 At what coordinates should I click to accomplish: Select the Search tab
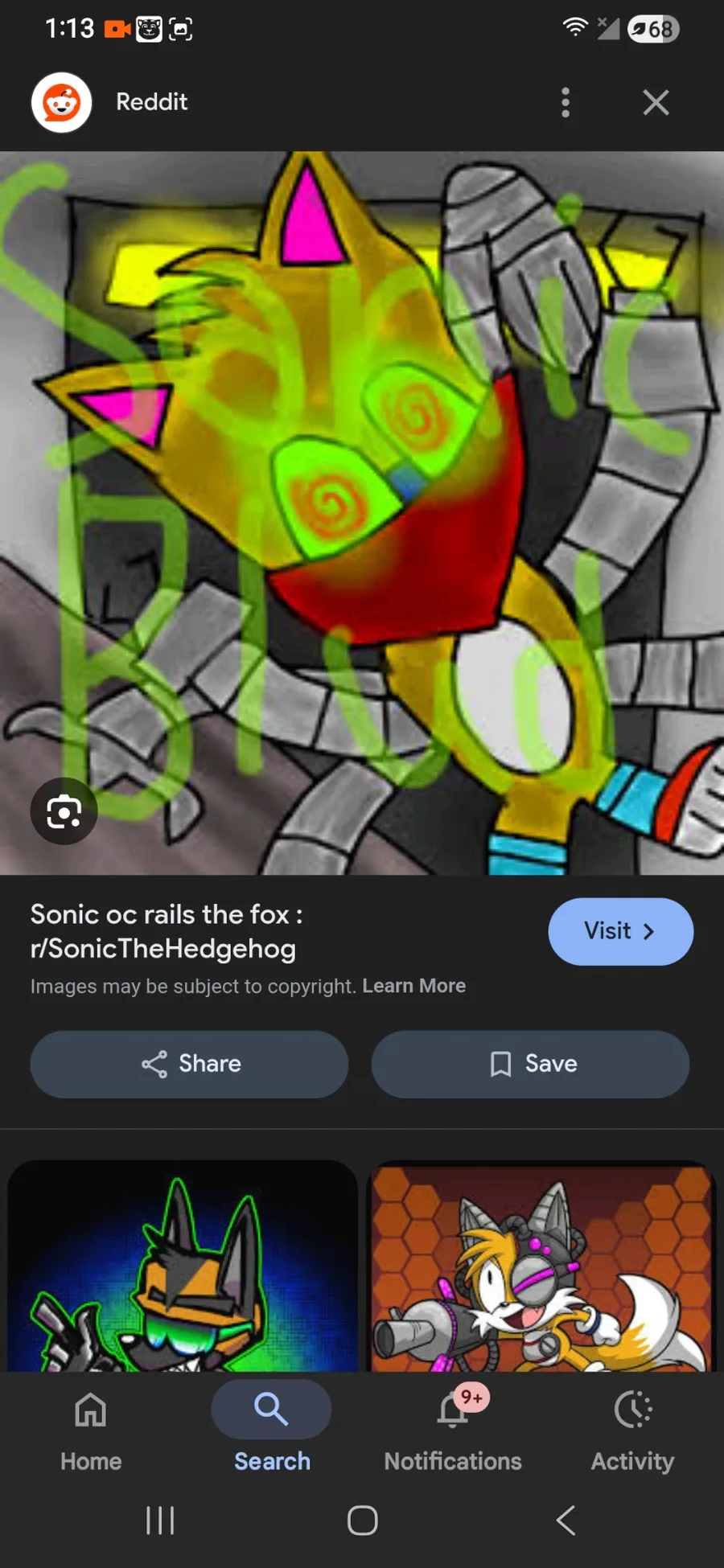coord(272,1431)
